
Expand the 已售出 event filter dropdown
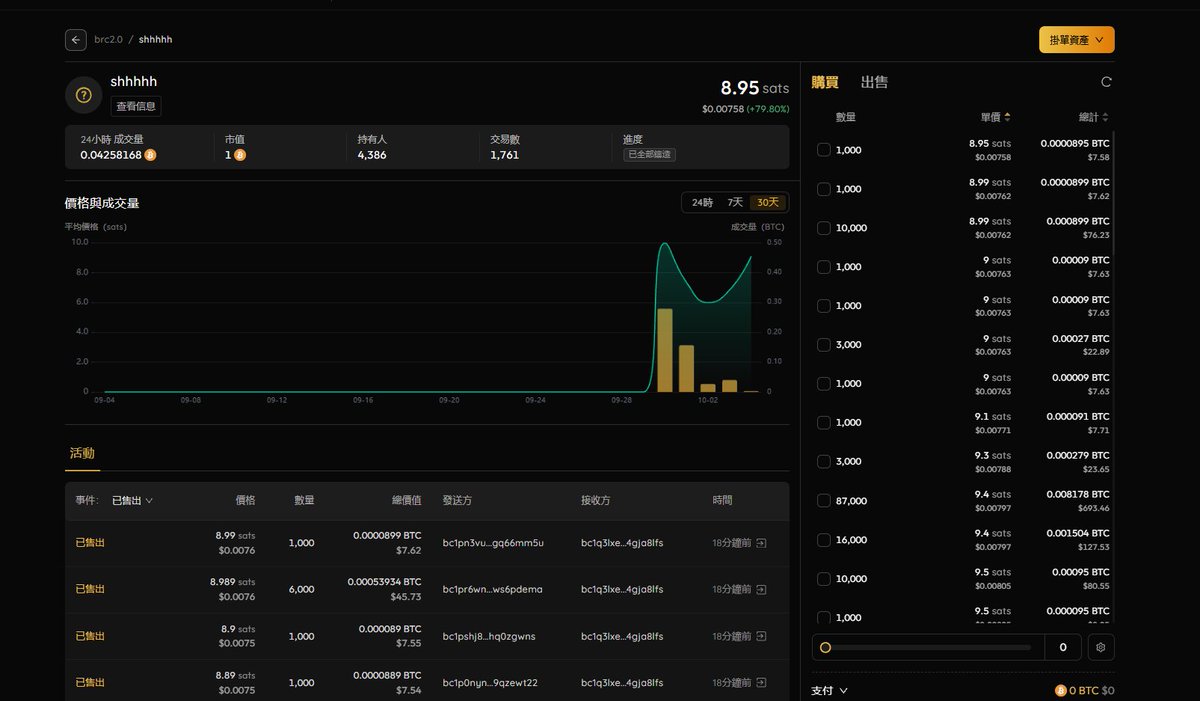(x=132, y=500)
